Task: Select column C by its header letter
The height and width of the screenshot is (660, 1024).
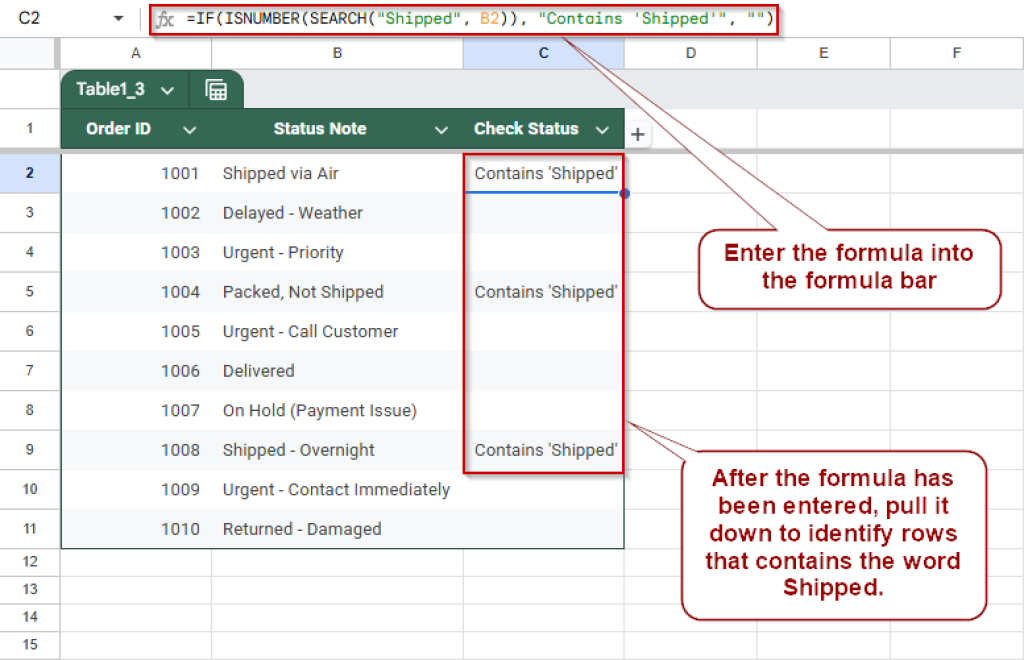Action: pyautogui.click(x=543, y=55)
